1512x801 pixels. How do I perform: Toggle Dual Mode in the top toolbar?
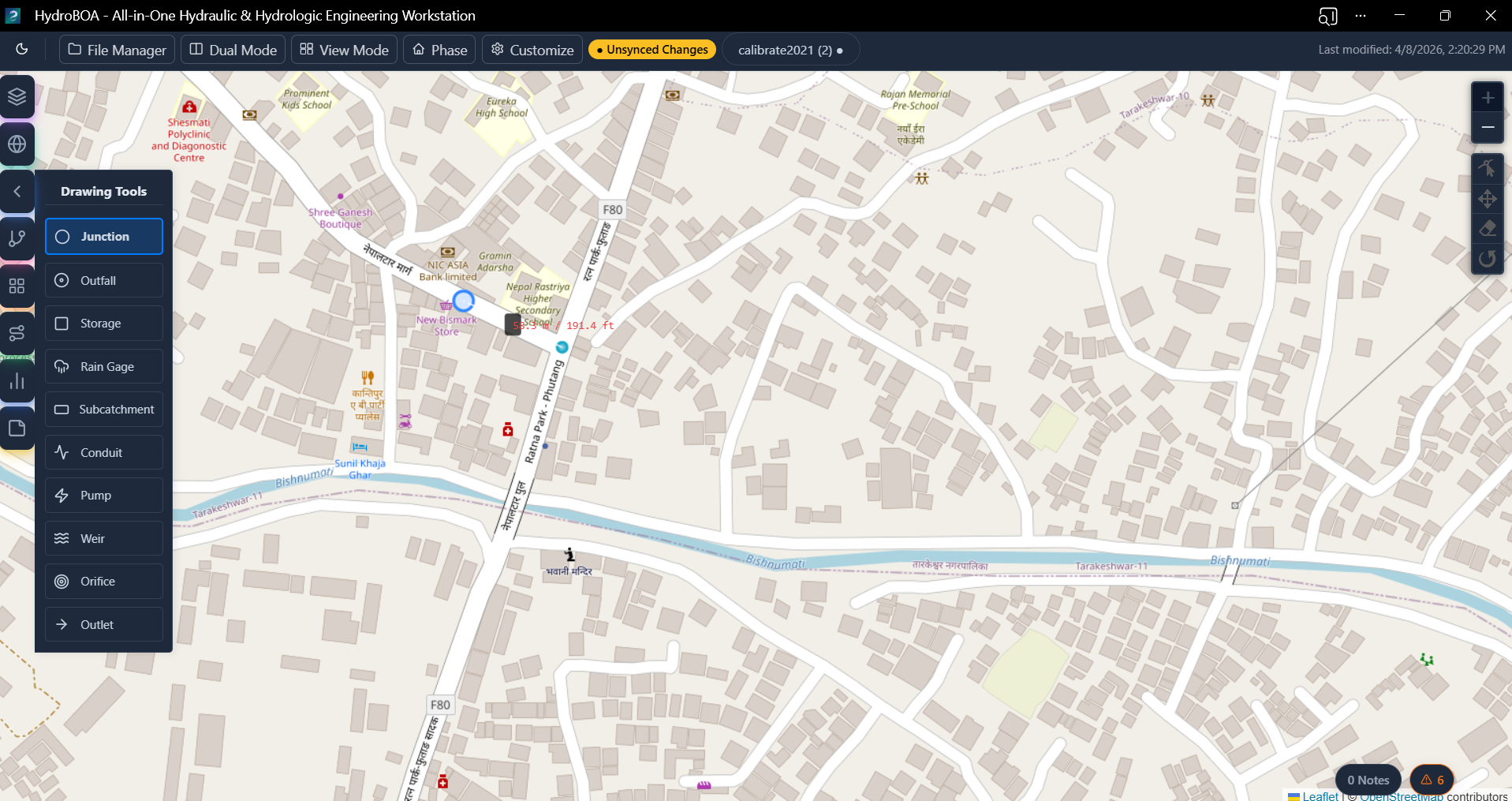(233, 50)
